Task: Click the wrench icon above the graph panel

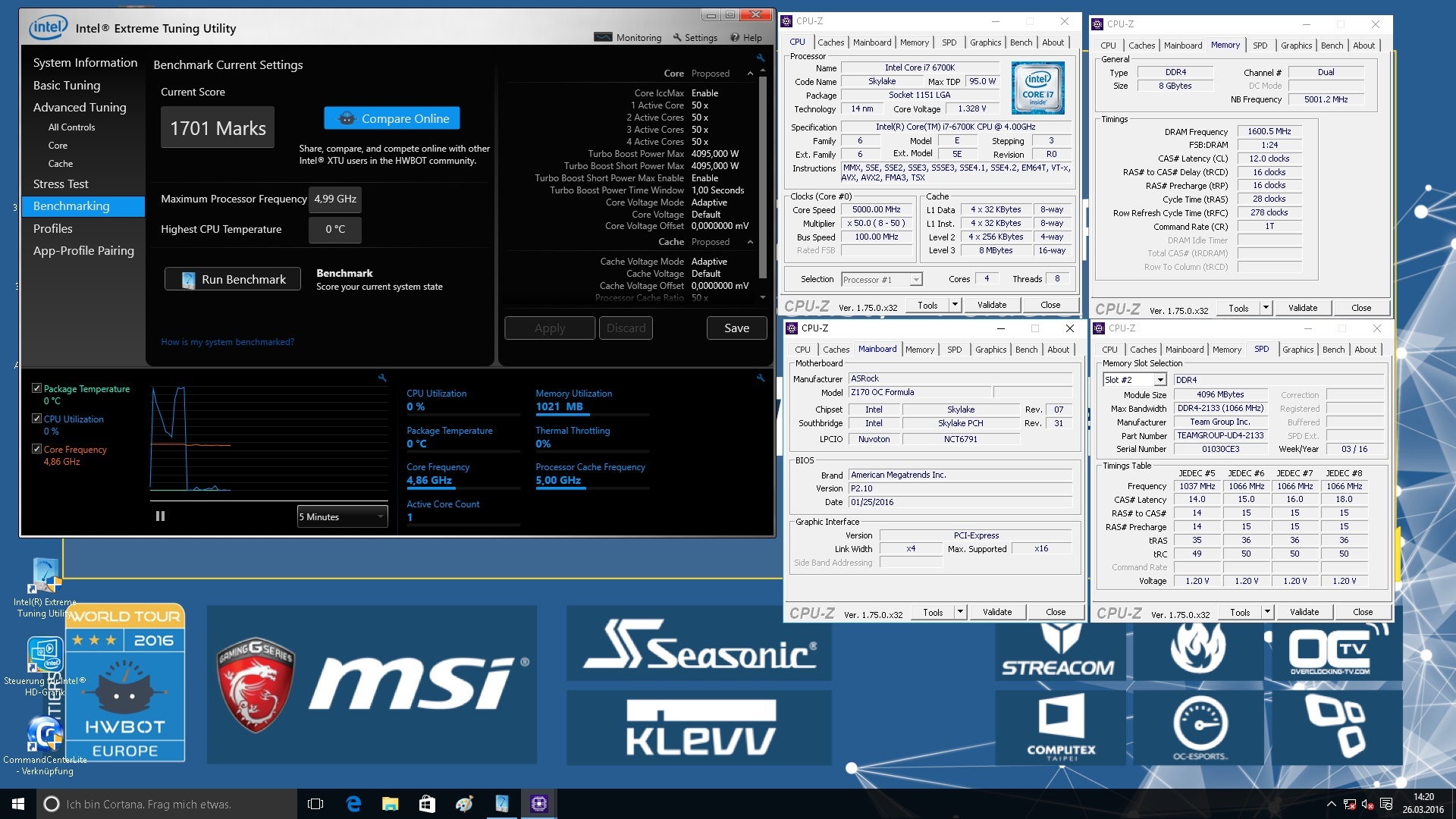Action: point(382,378)
